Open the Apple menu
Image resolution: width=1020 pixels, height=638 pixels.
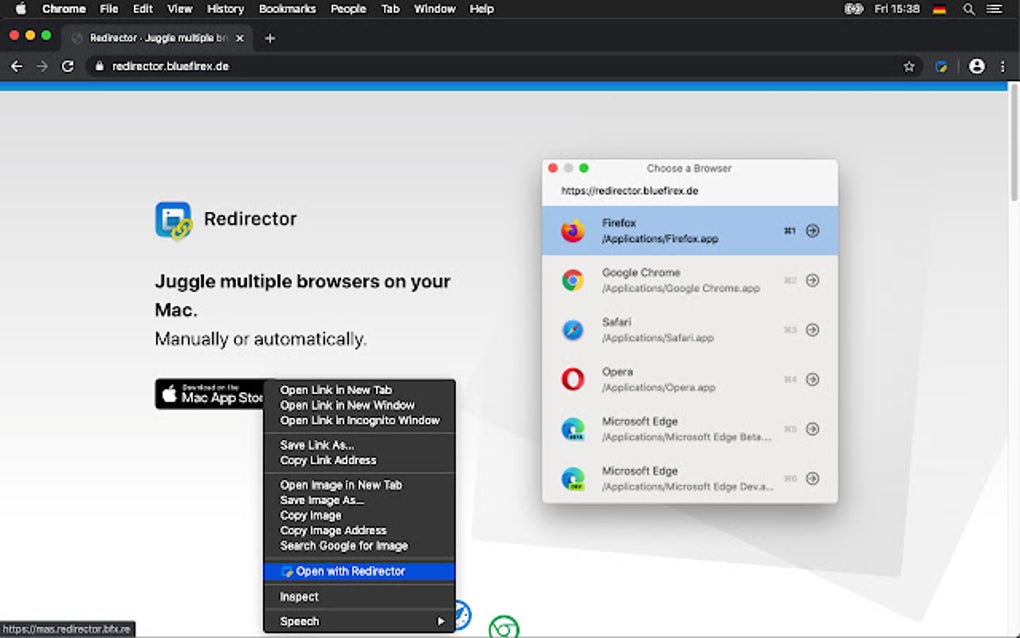tap(20, 9)
